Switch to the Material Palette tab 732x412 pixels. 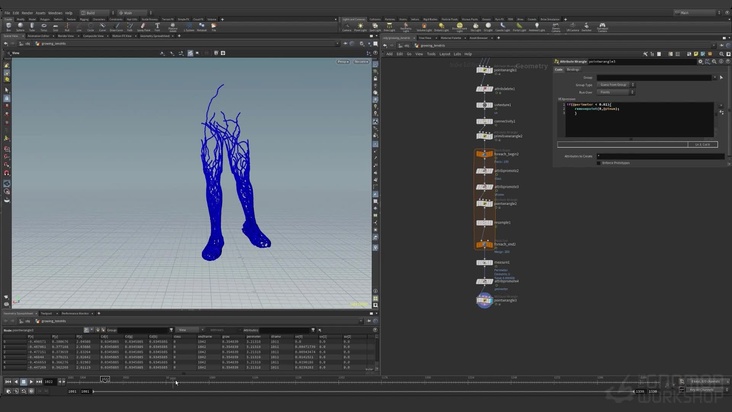[x=450, y=38]
